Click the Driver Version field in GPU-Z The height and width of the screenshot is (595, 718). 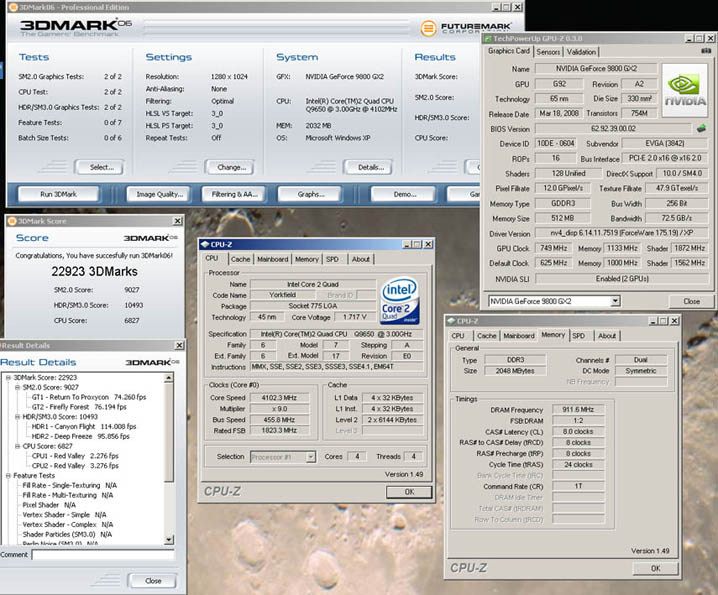click(621, 233)
